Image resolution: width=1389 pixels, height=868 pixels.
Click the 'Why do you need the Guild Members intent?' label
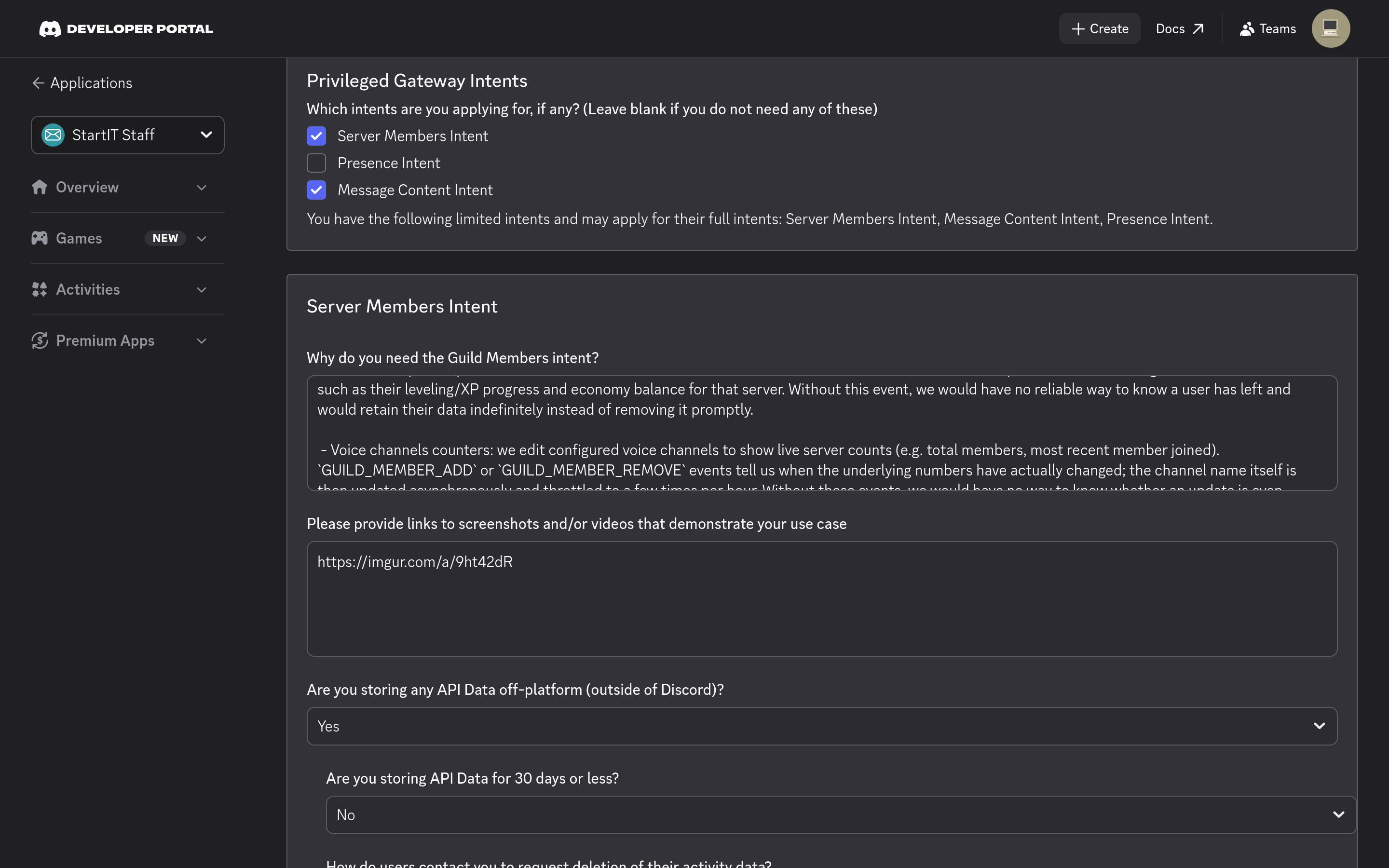click(452, 358)
